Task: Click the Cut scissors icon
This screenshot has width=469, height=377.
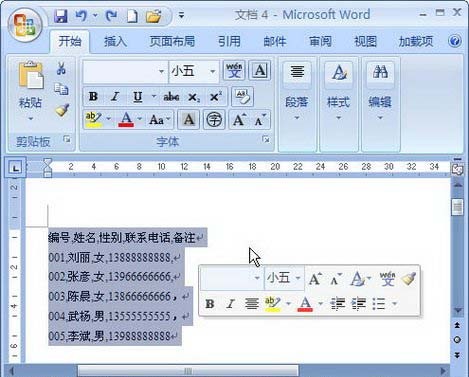Action: [61, 68]
